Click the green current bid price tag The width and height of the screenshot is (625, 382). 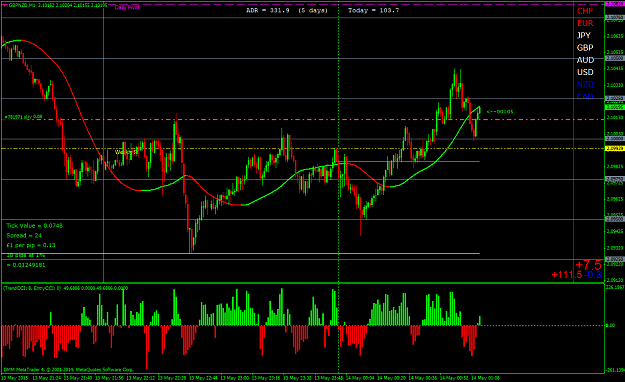coord(615,107)
